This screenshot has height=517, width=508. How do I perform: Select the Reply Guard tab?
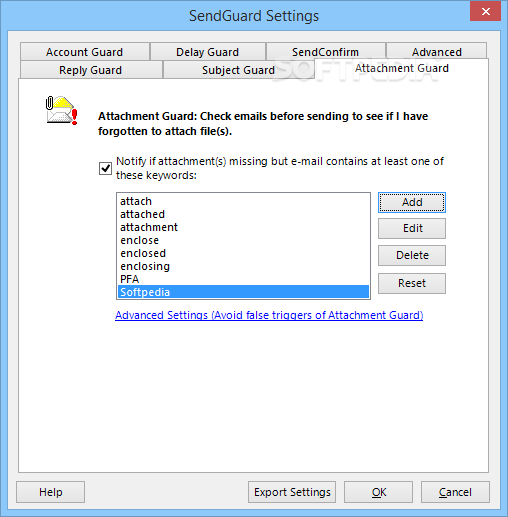coord(91,70)
